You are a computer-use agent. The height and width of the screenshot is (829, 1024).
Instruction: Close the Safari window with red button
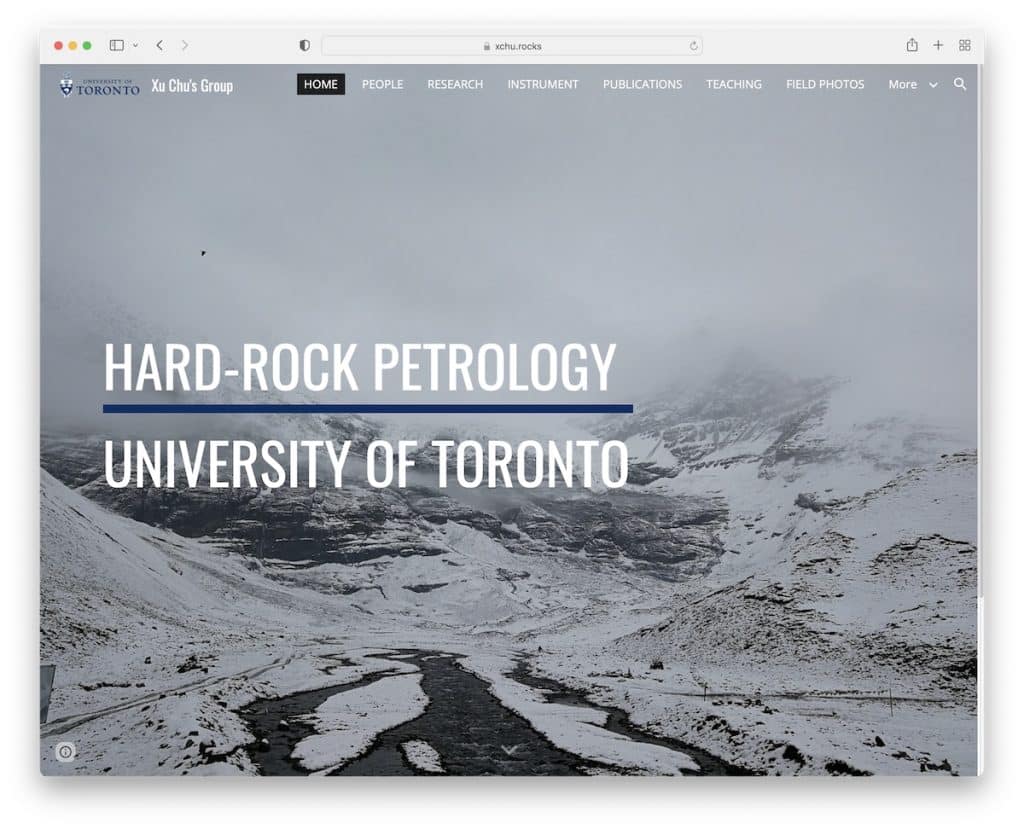click(x=58, y=46)
